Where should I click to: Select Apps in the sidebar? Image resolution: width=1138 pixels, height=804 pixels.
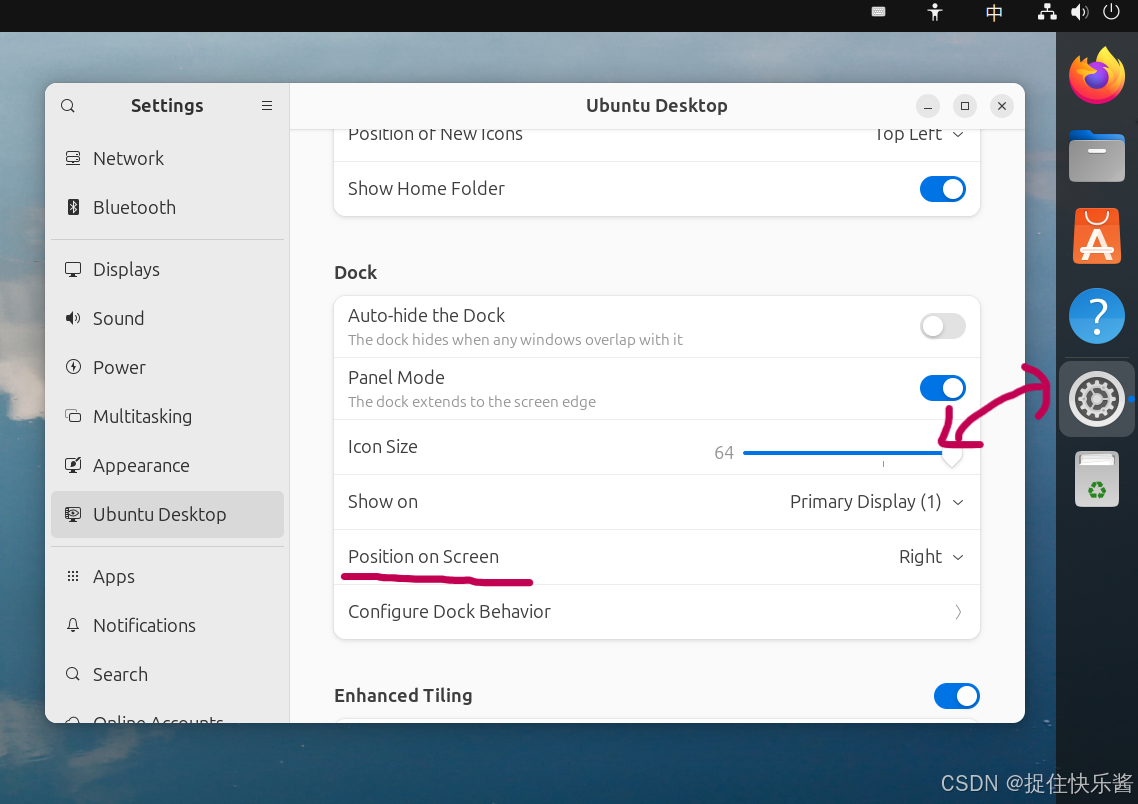tap(167, 576)
